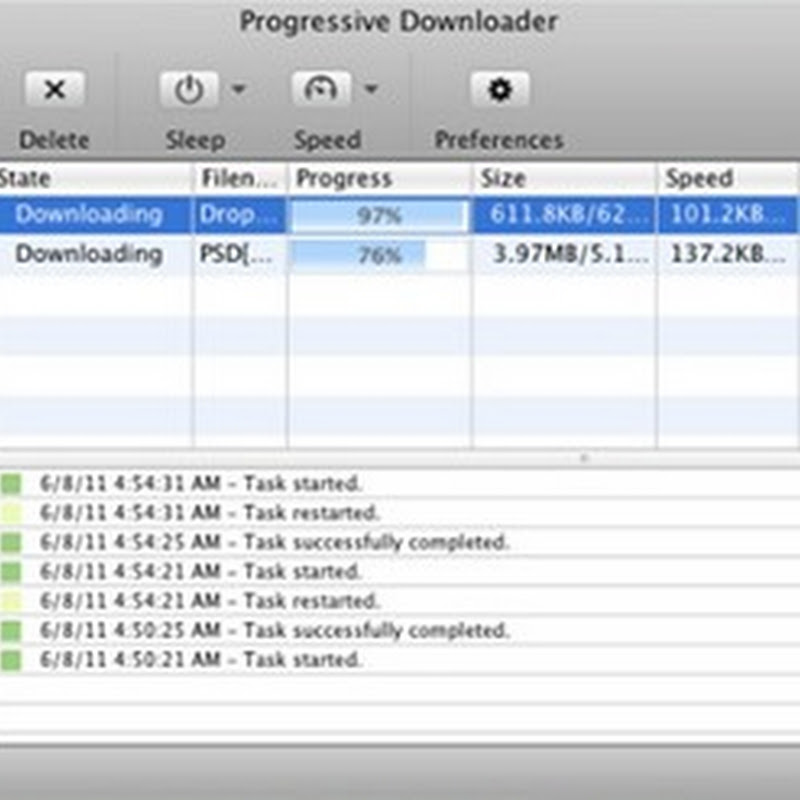Click the Speed gauge icon
This screenshot has height=800, width=800.
321,90
